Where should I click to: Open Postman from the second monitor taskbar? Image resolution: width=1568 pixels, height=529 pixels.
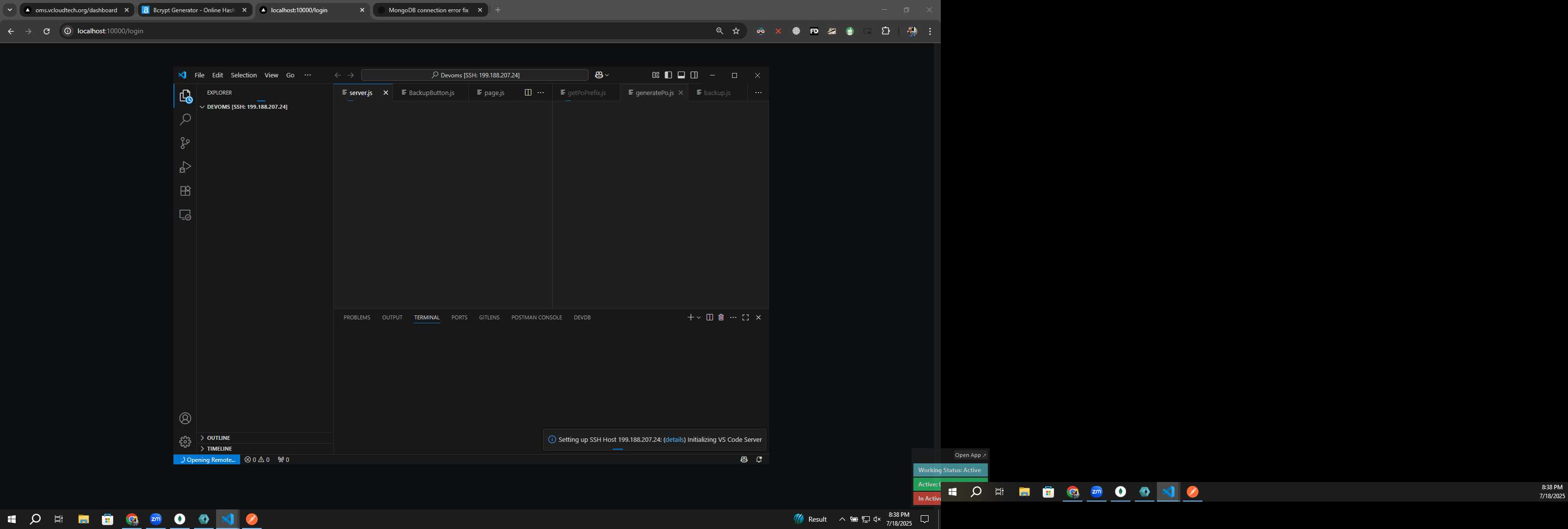(x=1193, y=492)
